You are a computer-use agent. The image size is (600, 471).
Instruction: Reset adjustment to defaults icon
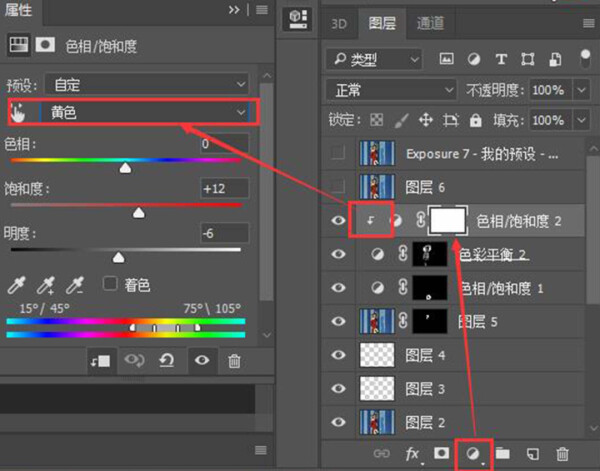[167, 360]
